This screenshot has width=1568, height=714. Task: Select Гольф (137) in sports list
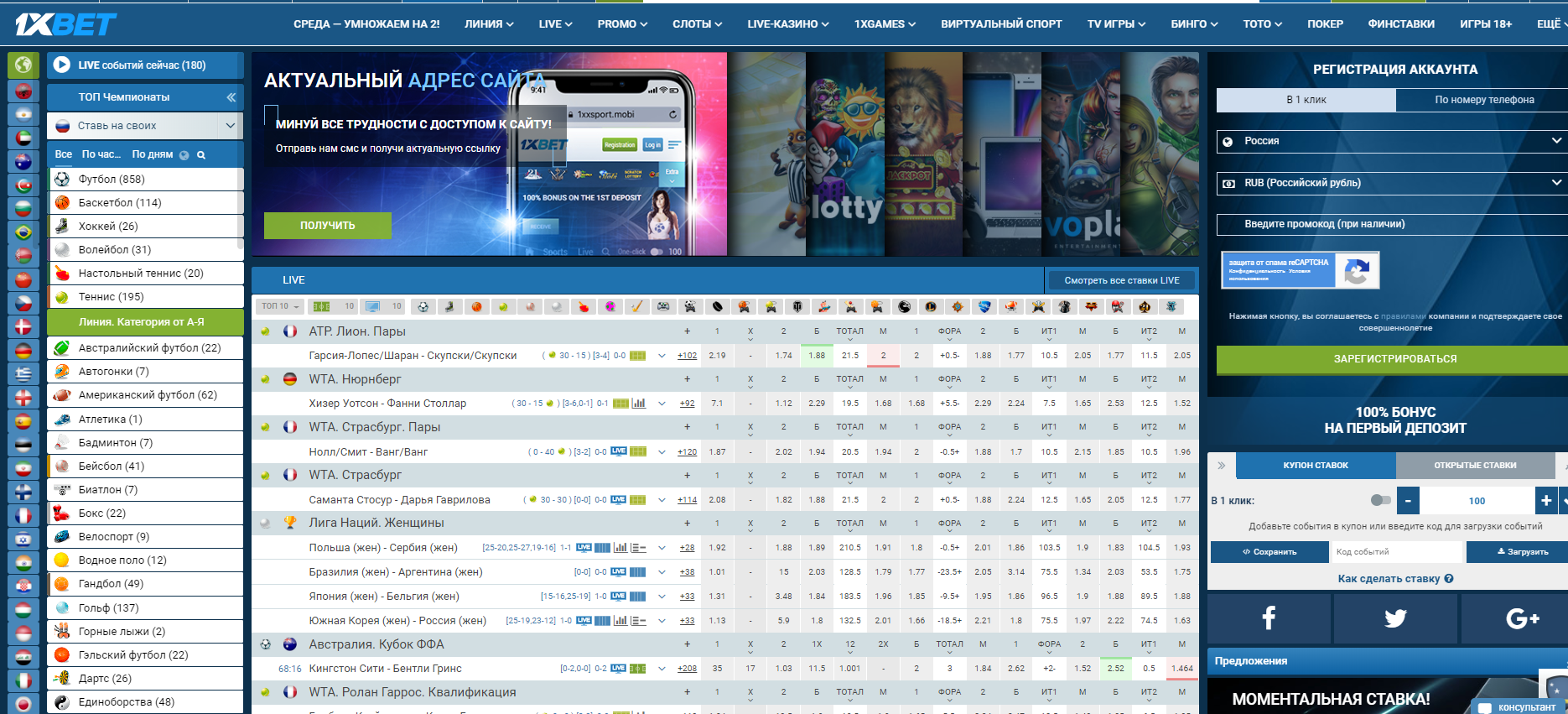[145, 608]
